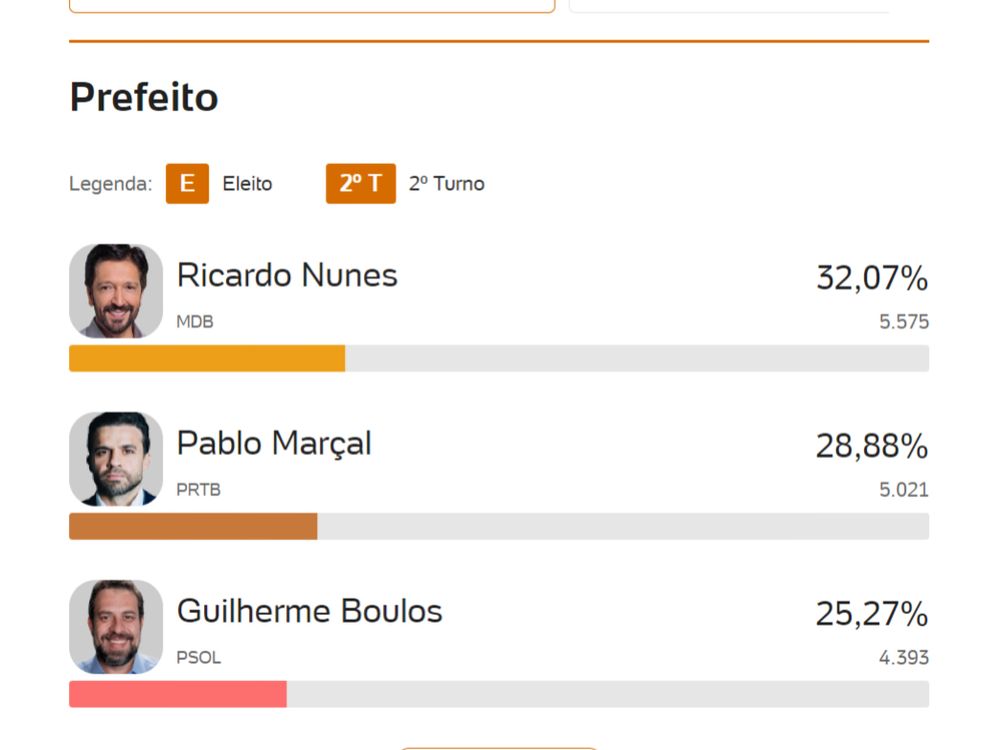Click the "Legenda:" label row
Image resolution: width=1000 pixels, height=750 pixels.
(x=109, y=184)
